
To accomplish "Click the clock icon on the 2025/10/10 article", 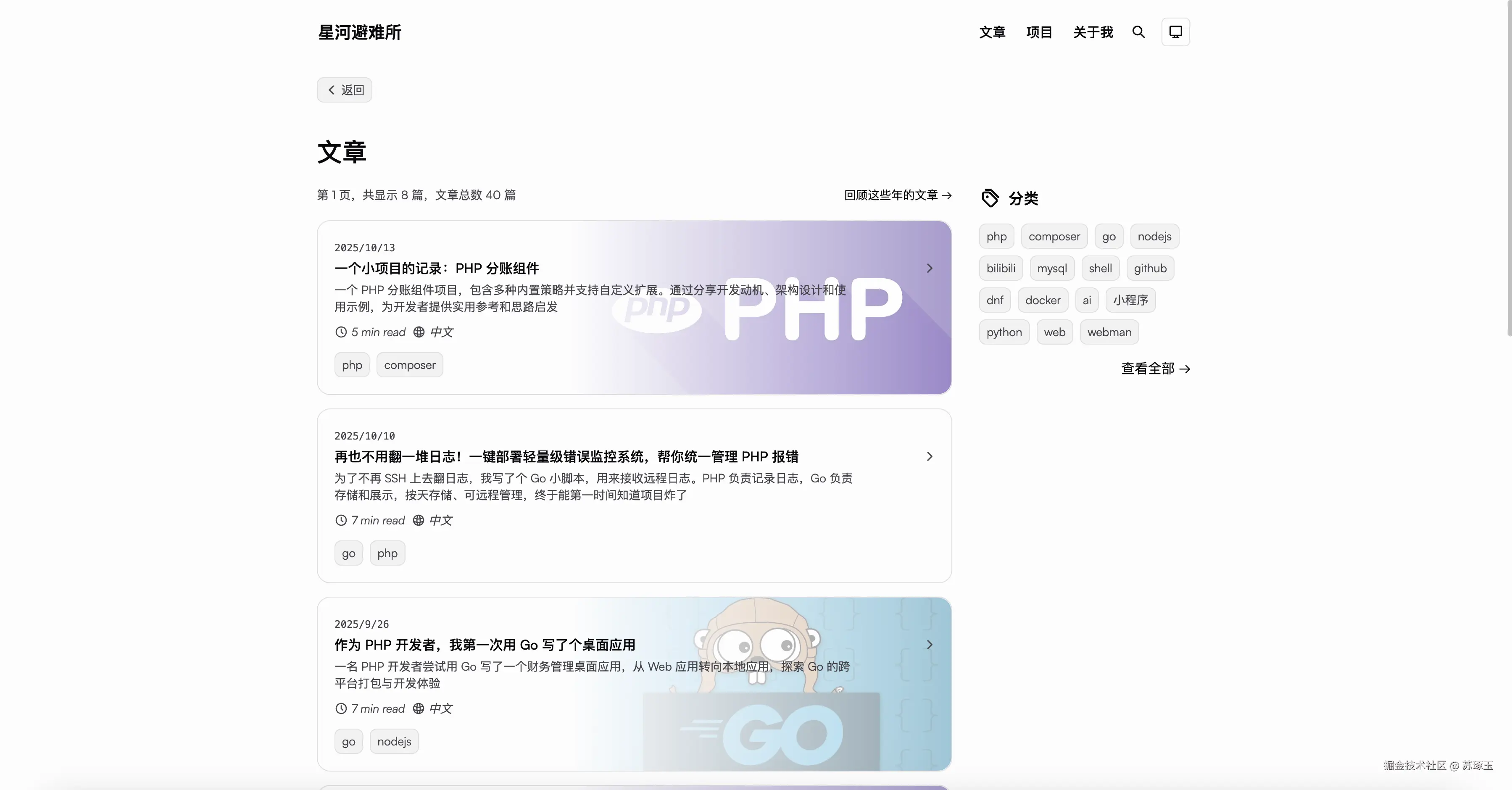I will pos(341,521).
